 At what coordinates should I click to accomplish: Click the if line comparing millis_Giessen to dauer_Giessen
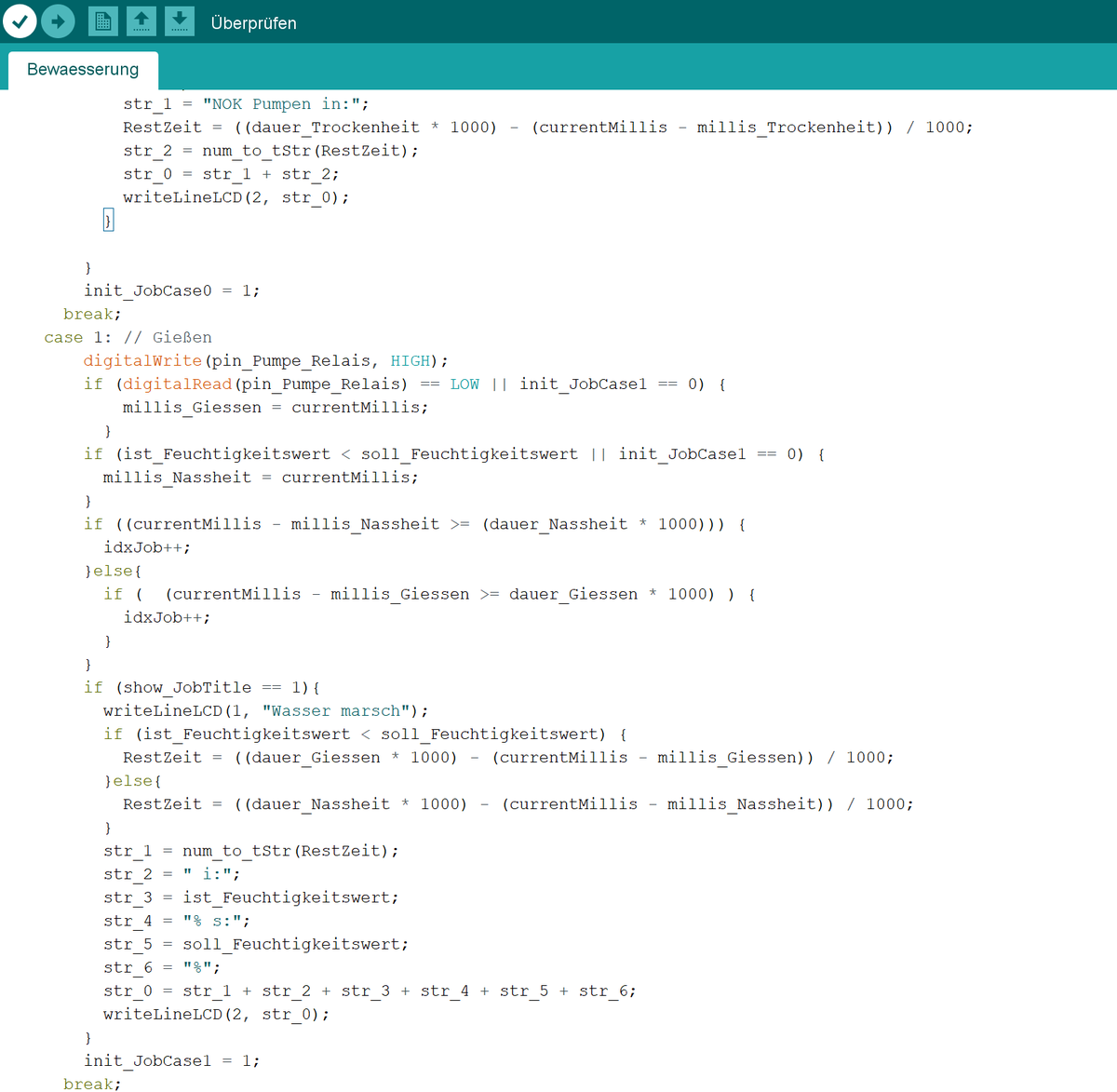430,594
